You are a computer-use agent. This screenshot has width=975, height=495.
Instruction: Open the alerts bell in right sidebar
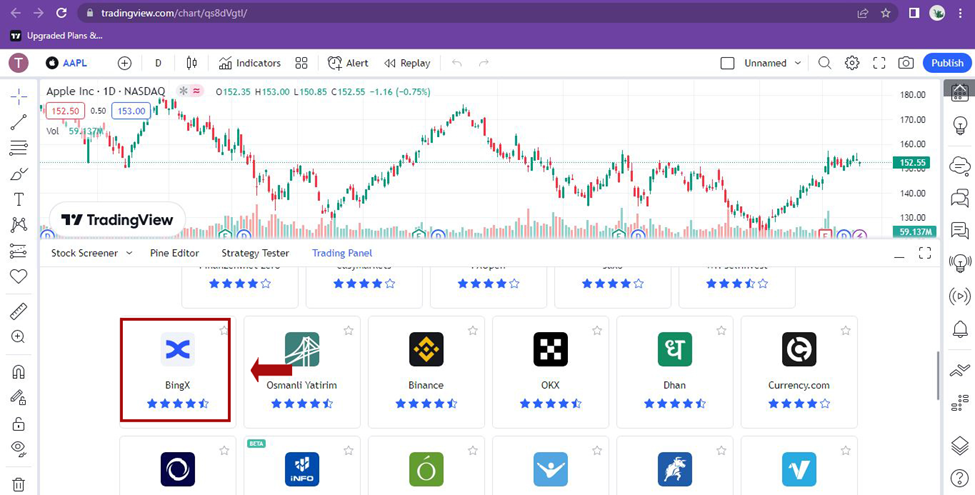pyautogui.click(x=960, y=330)
